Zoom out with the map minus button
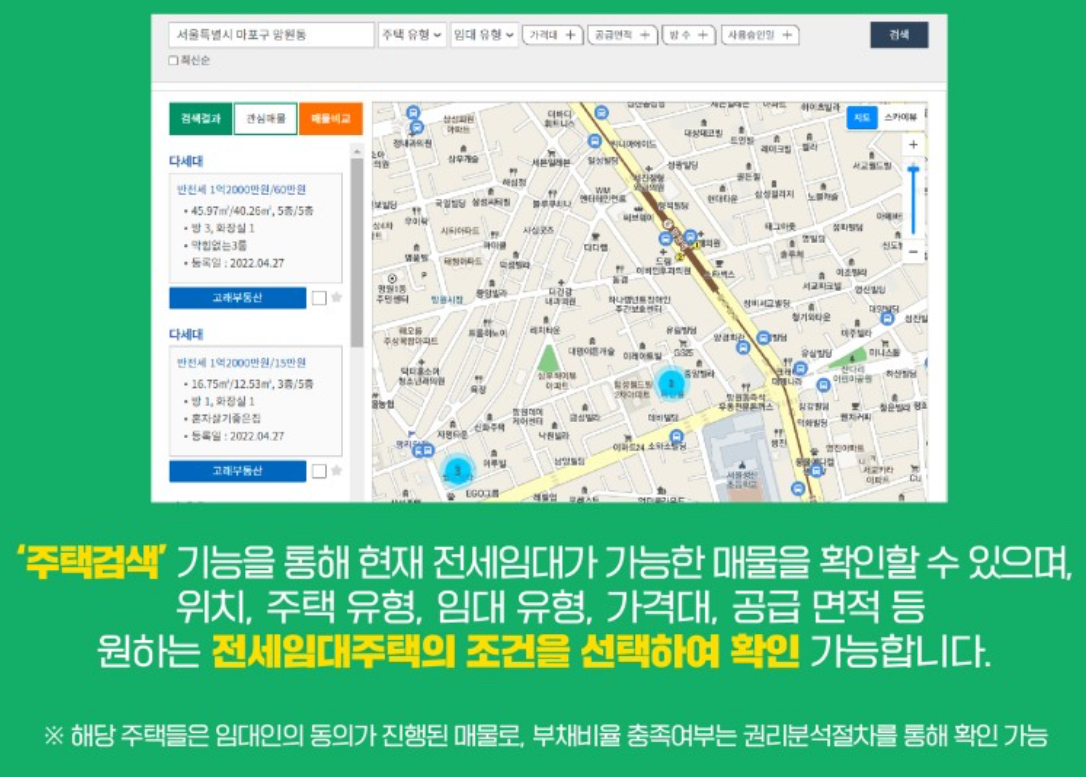Viewport: 1086px width, 777px height. (913, 252)
